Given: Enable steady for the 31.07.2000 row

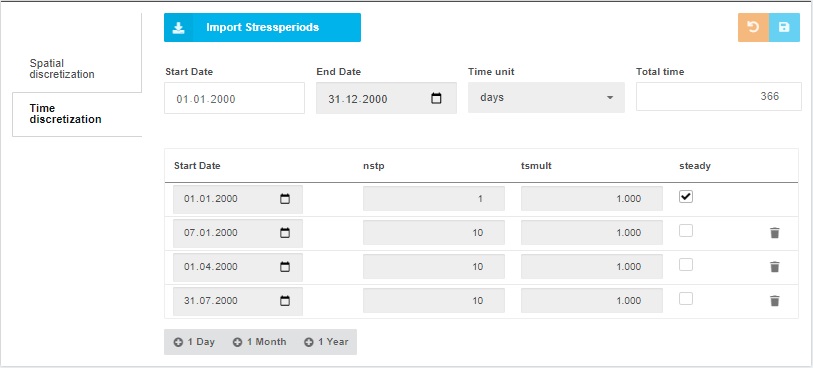Looking at the screenshot, I should (x=686, y=299).
